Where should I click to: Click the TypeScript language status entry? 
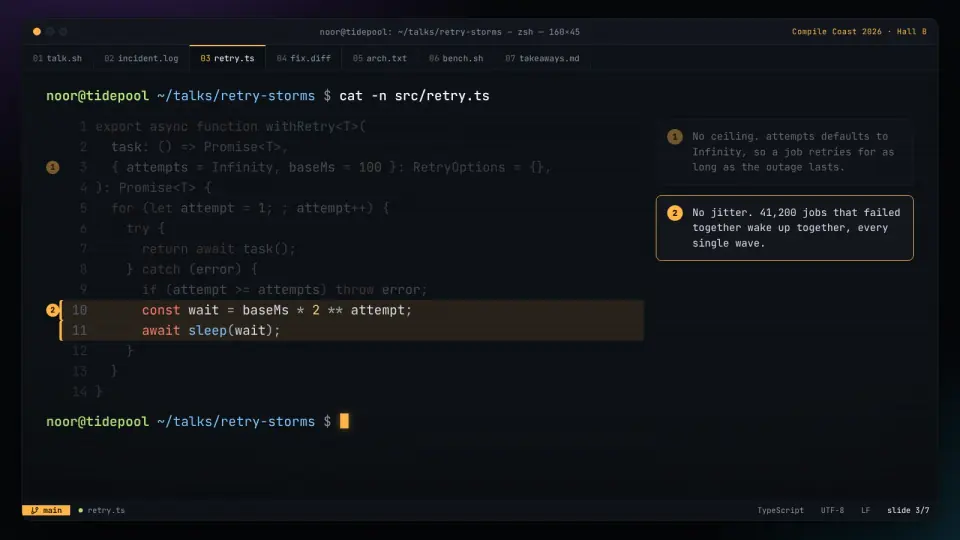[x=780, y=510]
